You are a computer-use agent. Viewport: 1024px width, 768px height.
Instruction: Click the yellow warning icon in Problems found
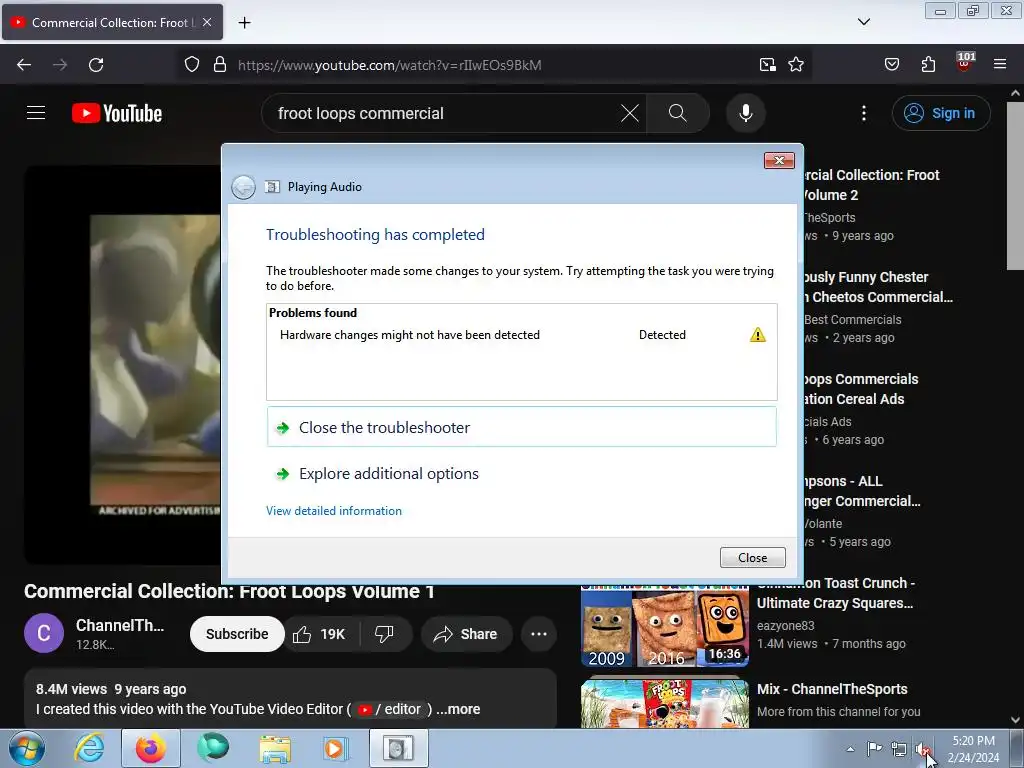[x=758, y=335]
